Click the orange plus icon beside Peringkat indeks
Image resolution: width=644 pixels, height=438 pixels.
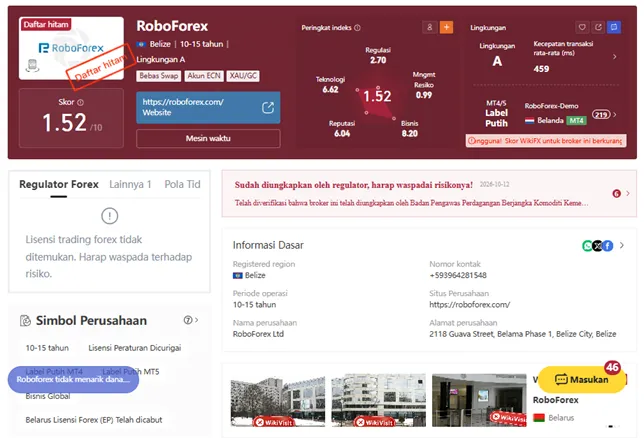coord(446,27)
